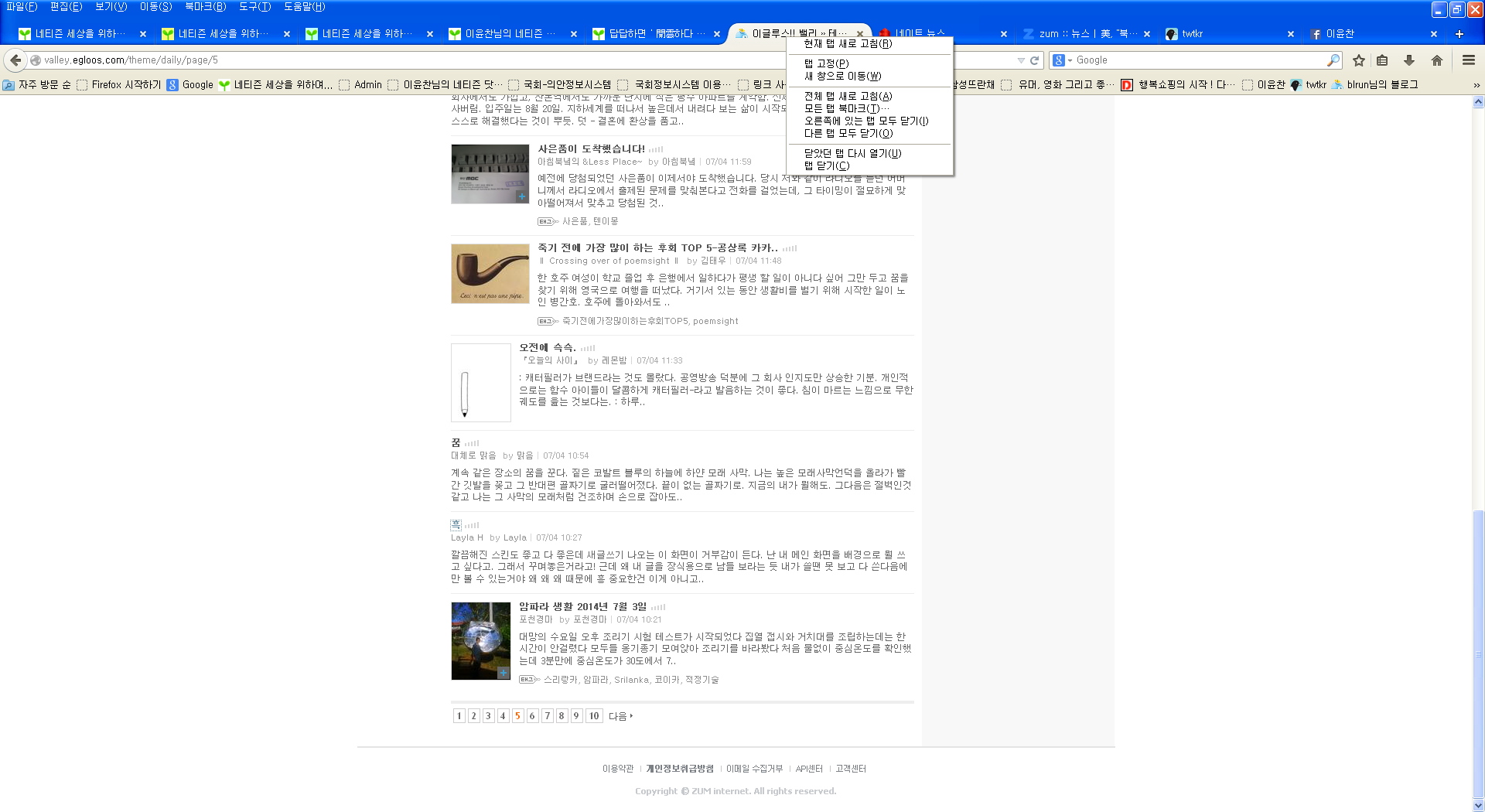This screenshot has height=812, width=1485.
Task: Click '다음' next pages link
Action: click(x=620, y=716)
